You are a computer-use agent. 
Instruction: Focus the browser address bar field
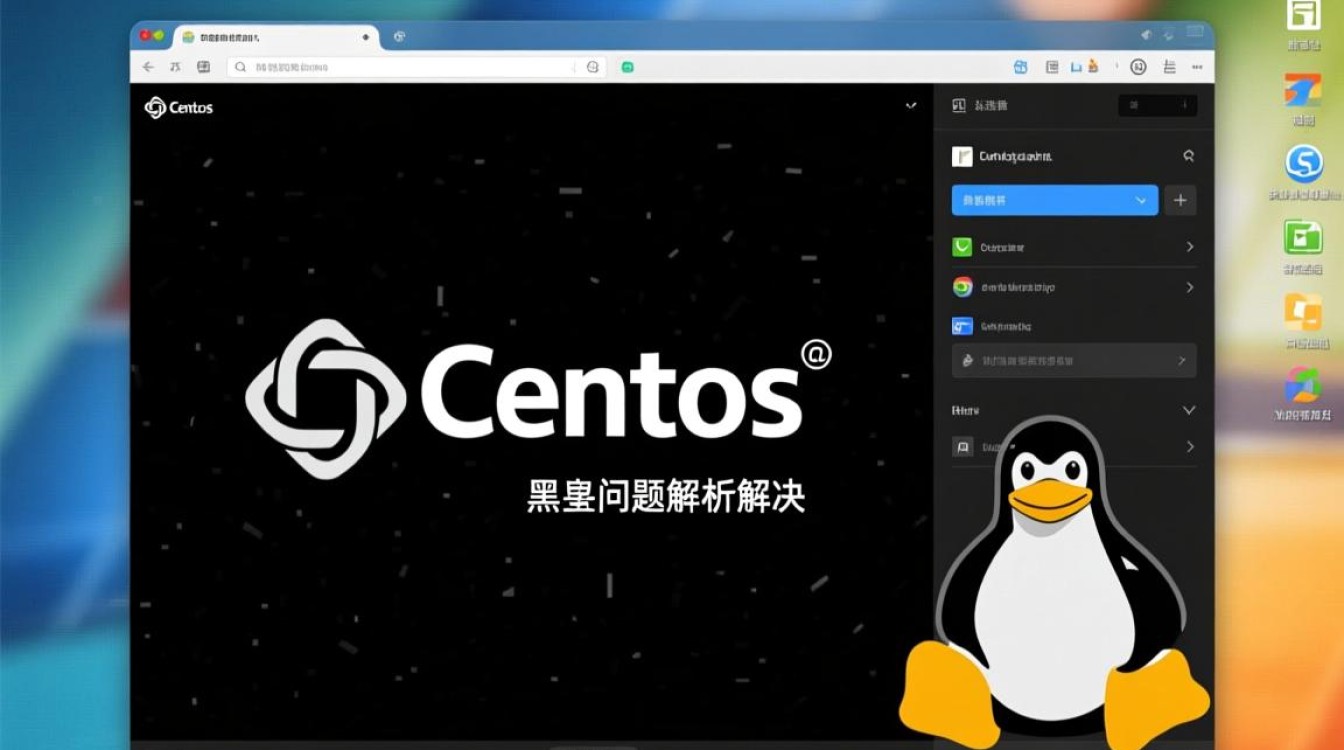[x=416, y=67]
